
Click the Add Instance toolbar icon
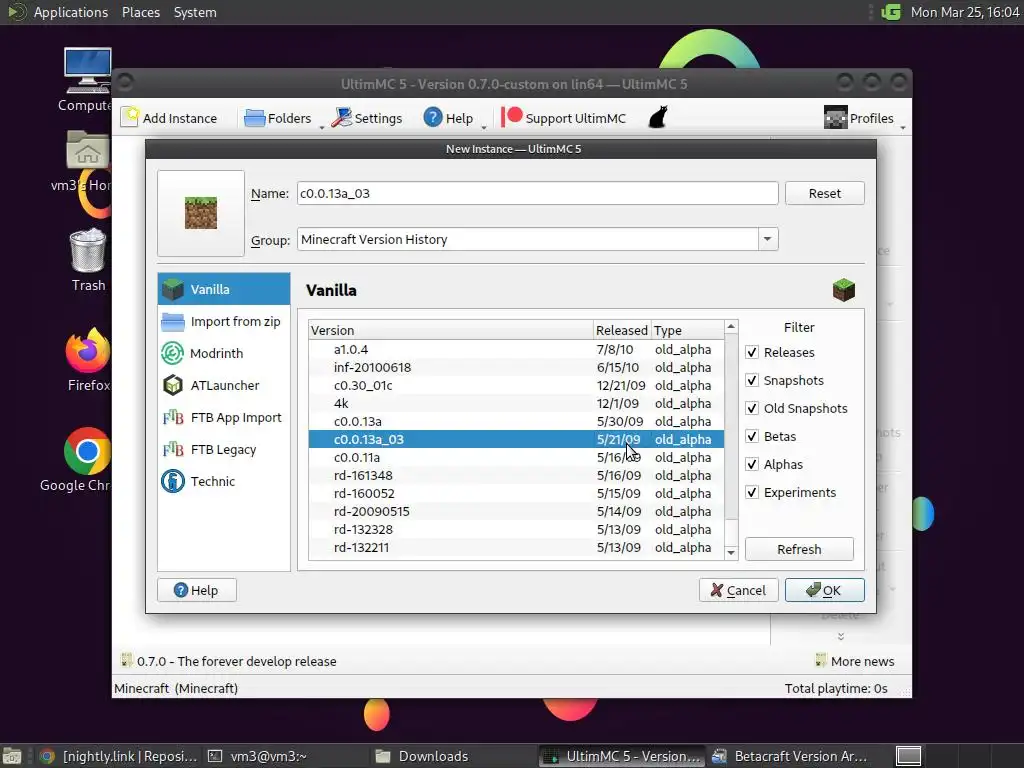pos(131,118)
